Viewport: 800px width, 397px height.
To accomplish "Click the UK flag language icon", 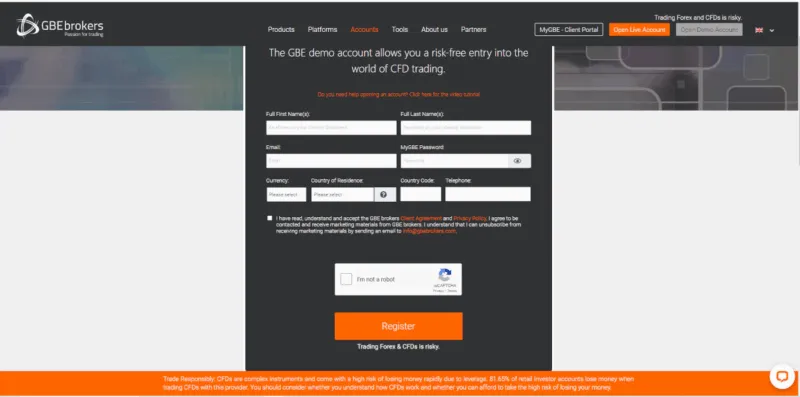I will click(x=759, y=30).
